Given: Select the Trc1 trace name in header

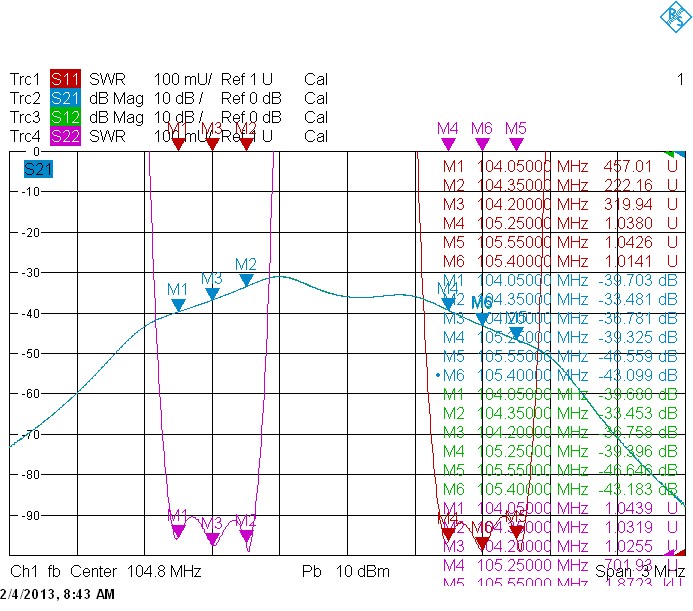Looking at the screenshot, I should click(25, 79).
